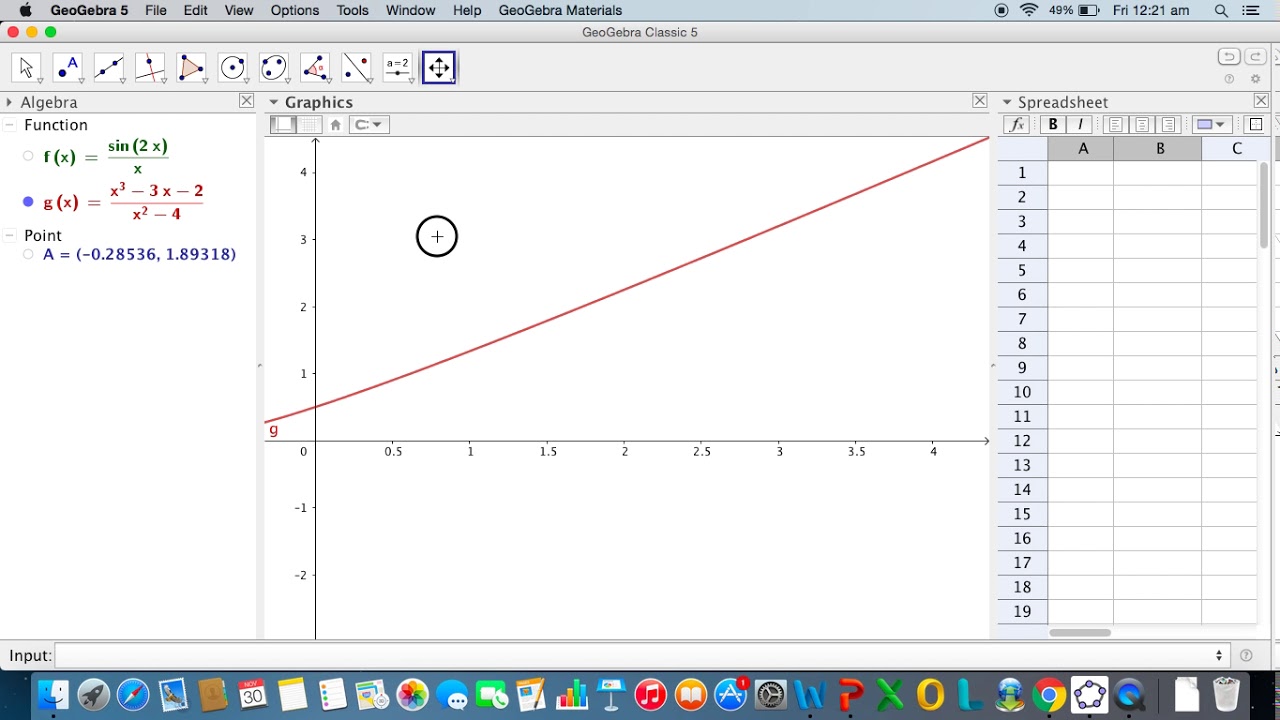Reset Graphics view to standard home view

click(x=335, y=125)
